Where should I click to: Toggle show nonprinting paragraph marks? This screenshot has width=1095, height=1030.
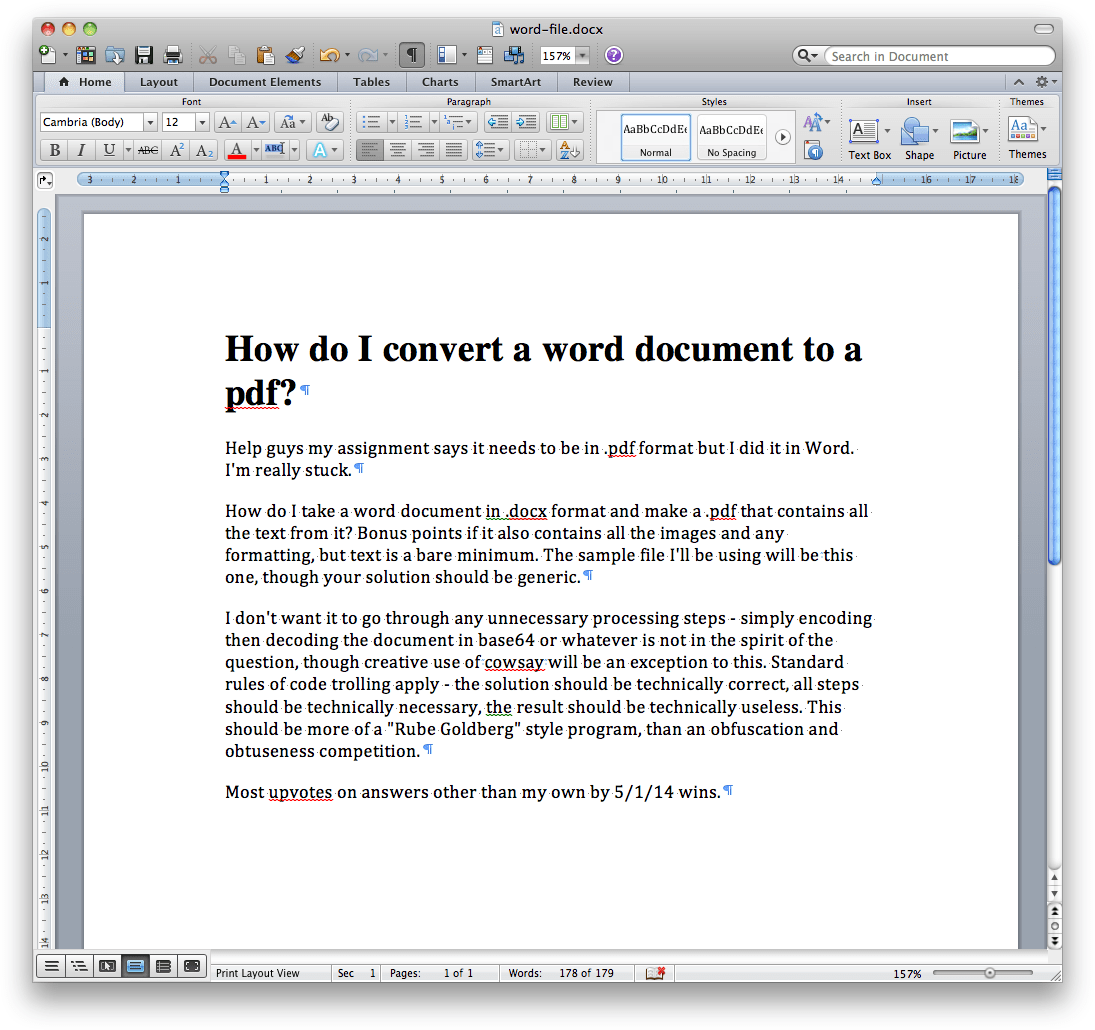pyautogui.click(x=412, y=55)
